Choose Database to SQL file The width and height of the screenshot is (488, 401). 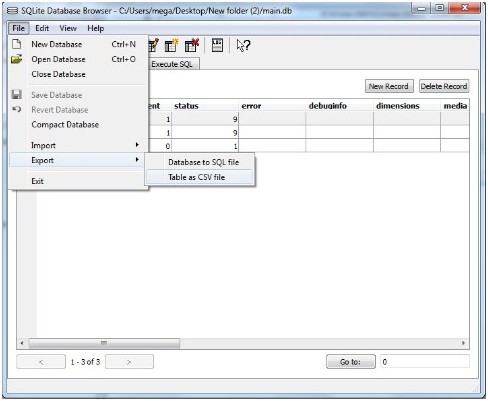click(x=200, y=162)
